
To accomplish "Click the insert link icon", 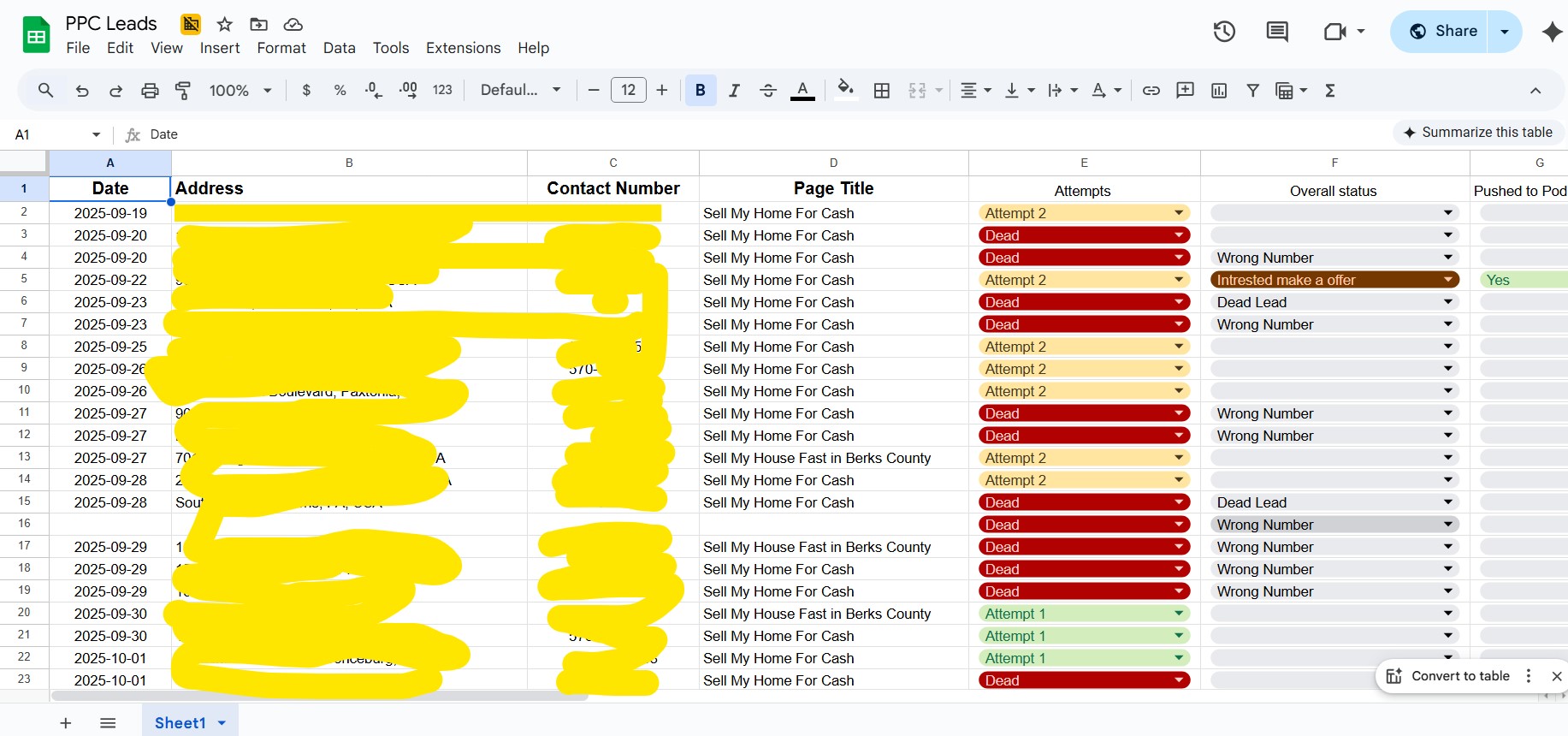I will click(1151, 91).
